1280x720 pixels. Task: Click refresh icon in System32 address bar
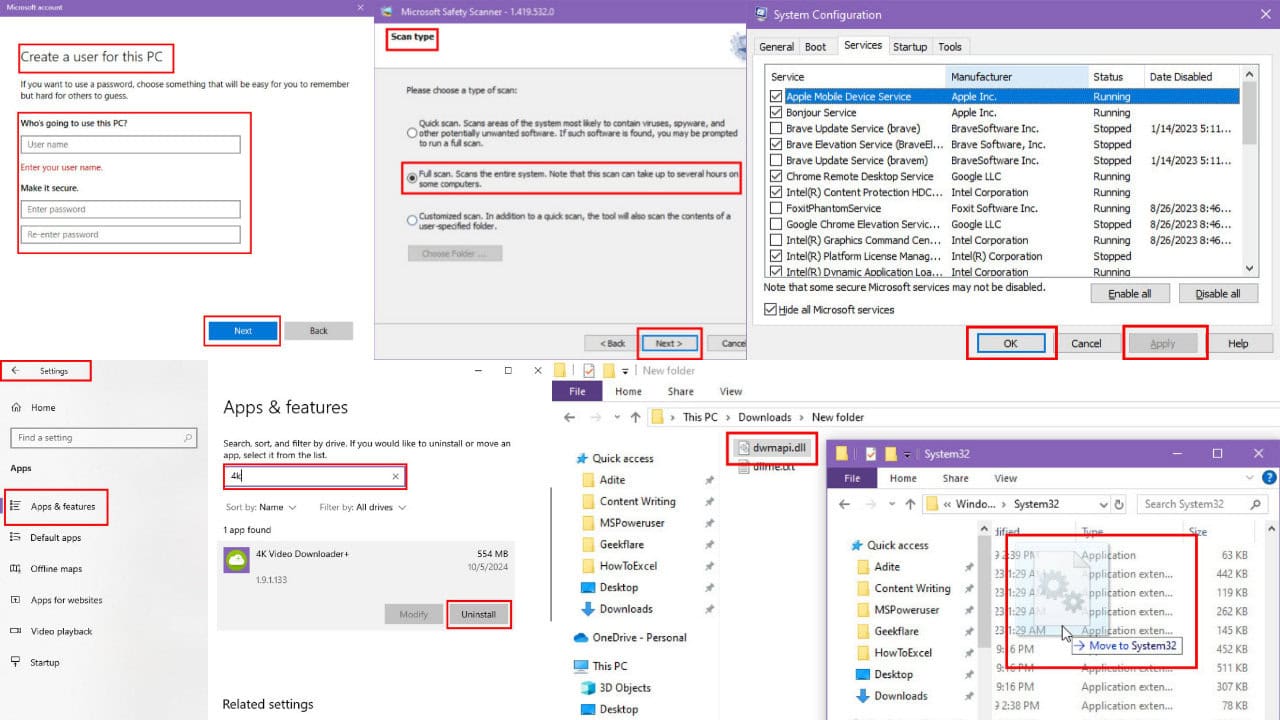[x=1119, y=504]
